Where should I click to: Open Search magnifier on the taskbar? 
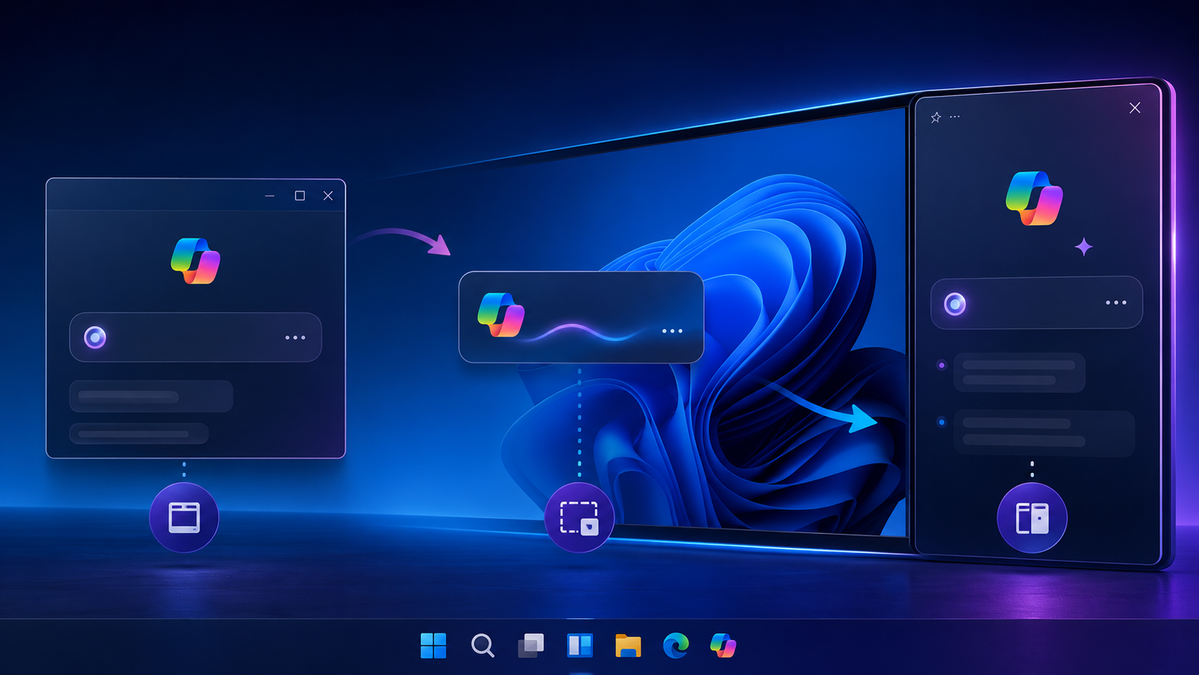(483, 645)
